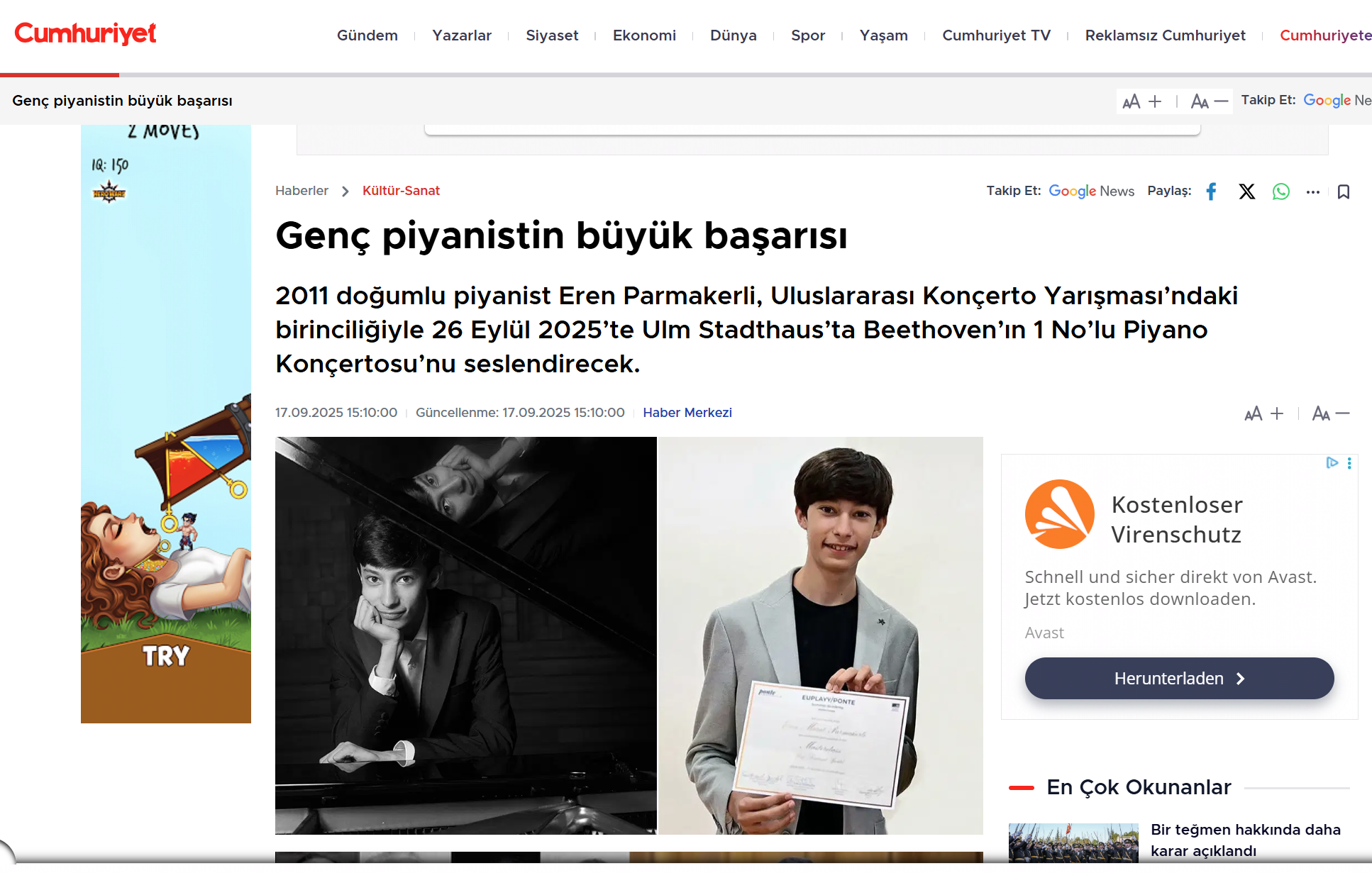1372x873 pixels.
Task: Increase font size beside article date
Action: click(1264, 413)
